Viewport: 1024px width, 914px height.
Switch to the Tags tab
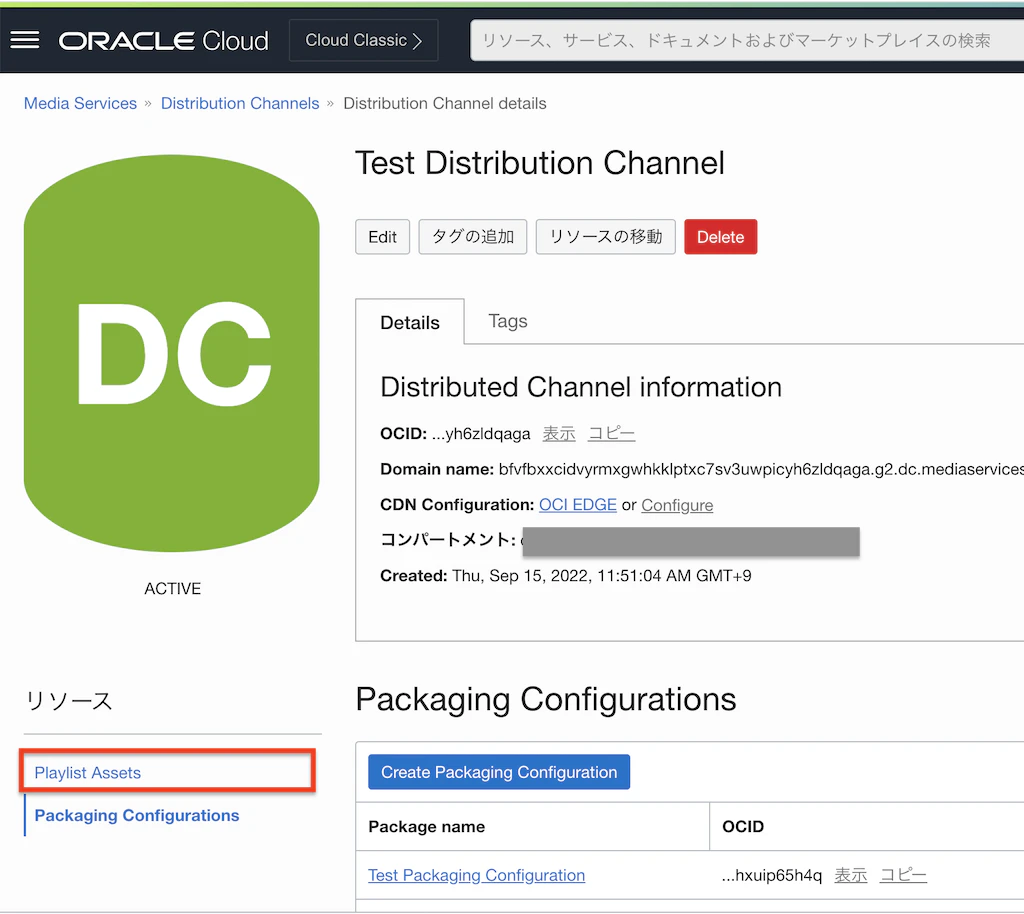pos(507,321)
